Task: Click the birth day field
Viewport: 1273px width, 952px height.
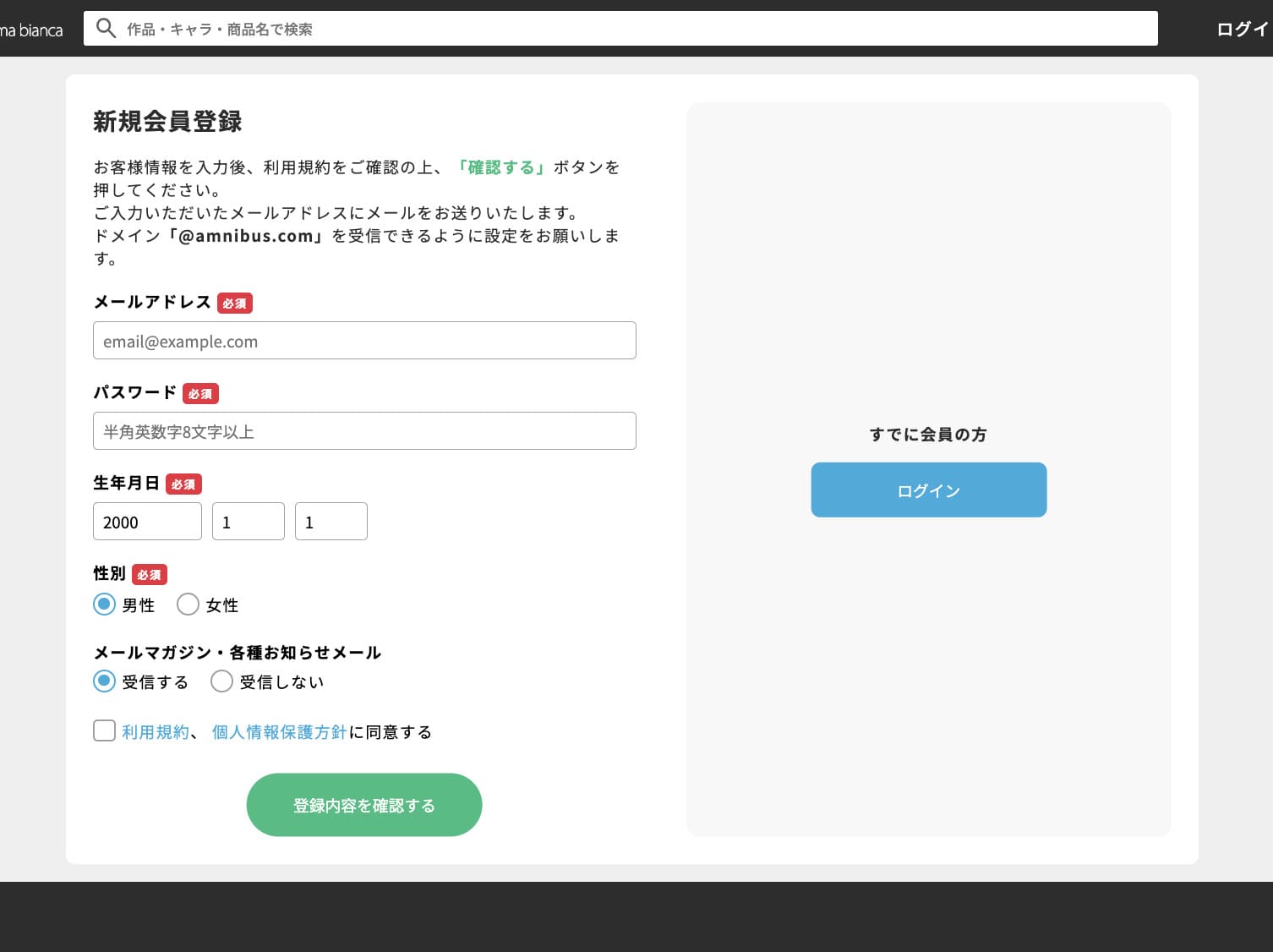Action: (x=331, y=521)
